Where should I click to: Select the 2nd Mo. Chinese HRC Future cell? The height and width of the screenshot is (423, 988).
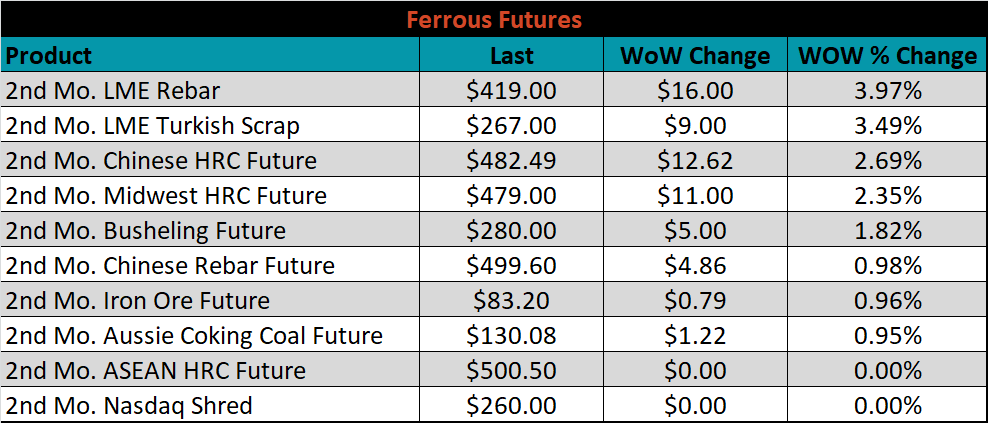pos(210,159)
